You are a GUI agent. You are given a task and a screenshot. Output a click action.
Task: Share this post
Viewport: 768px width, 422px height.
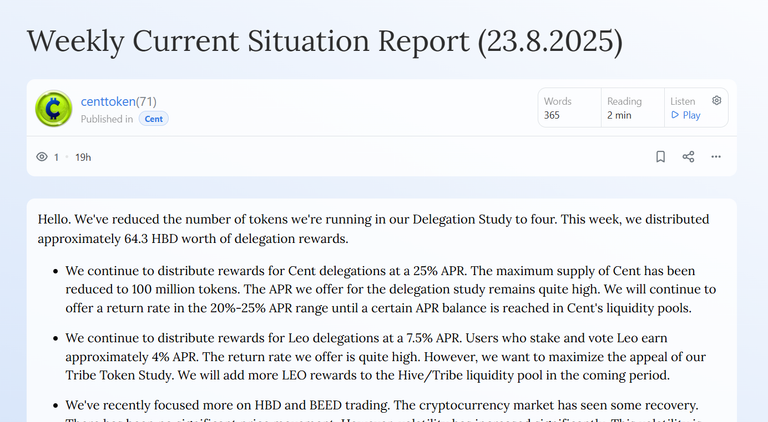[x=688, y=157]
